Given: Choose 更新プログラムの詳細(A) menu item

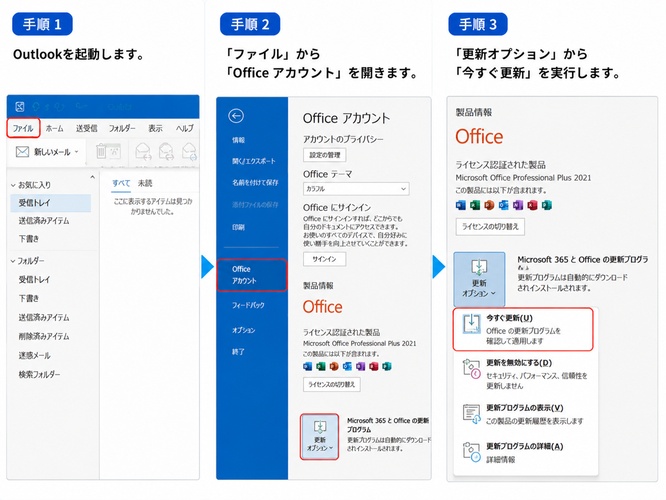Looking at the screenshot, I should (525, 453).
